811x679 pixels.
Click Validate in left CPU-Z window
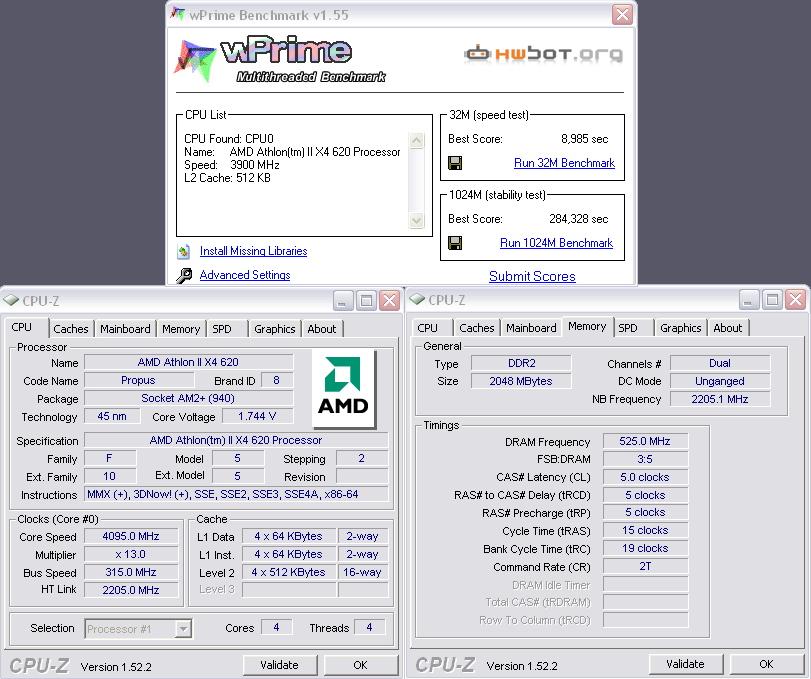tap(279, 665)
